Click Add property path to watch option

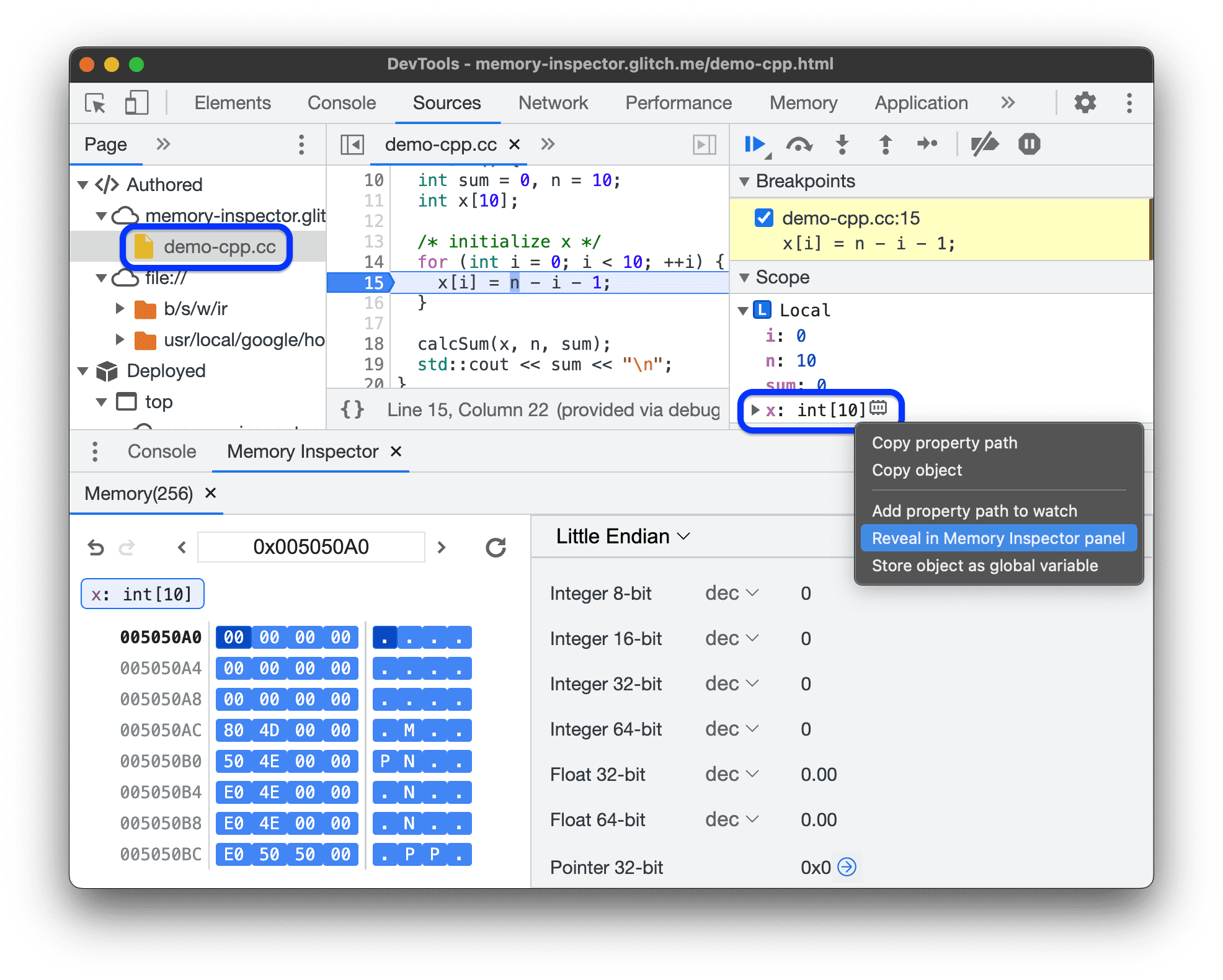click(x=976, y=511)
